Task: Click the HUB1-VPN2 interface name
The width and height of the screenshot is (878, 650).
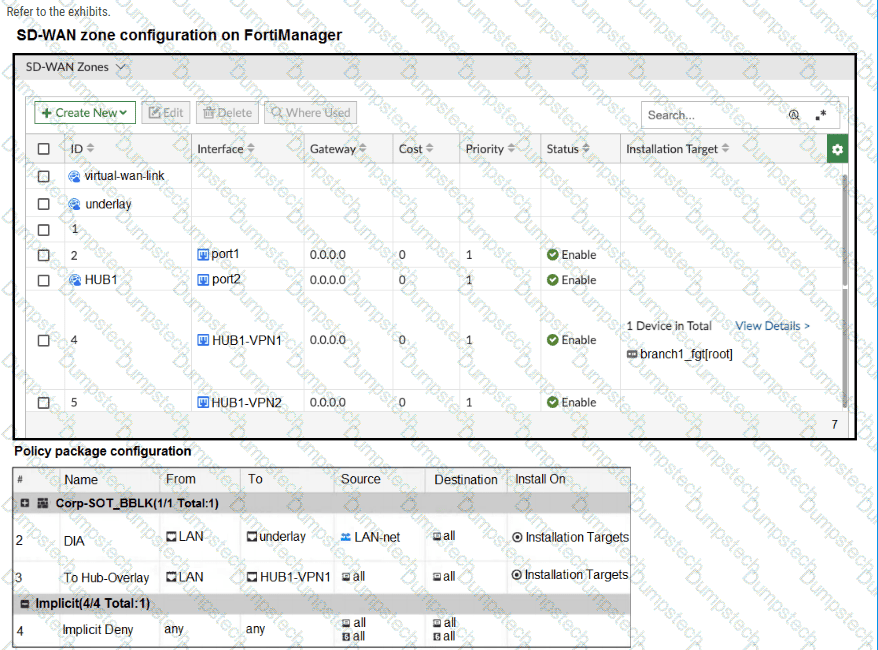Action: (x=246, y=403)
